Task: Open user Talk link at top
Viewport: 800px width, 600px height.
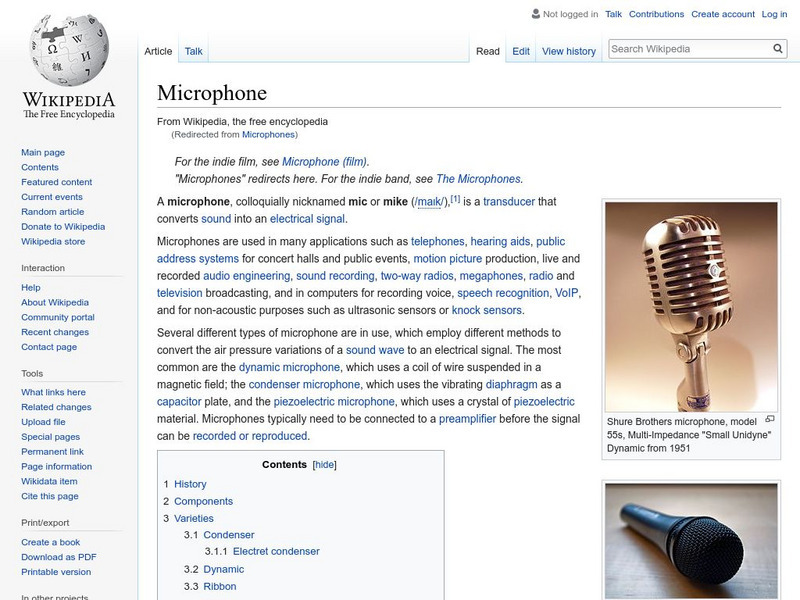Action: click(613, 14)
